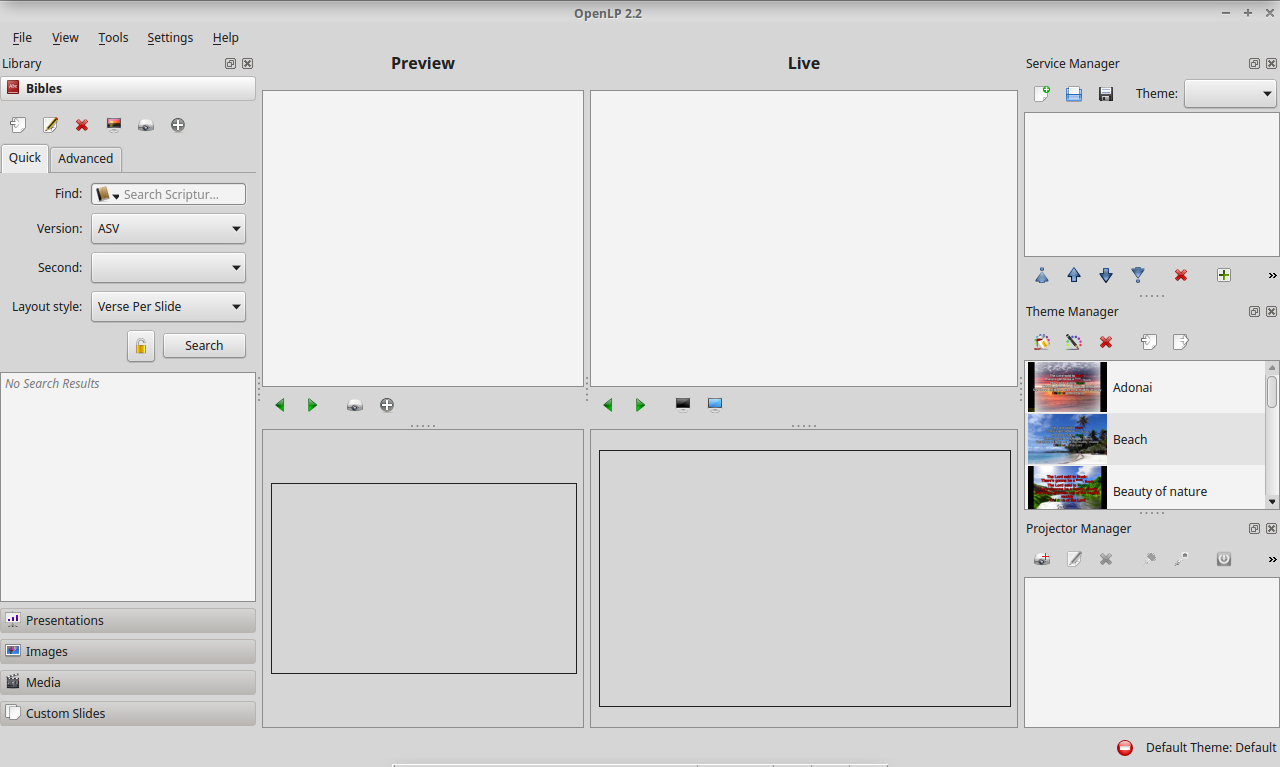This screenshot has height=767, width=1280.
Task: Export the selected theme
Action: [1181, 342]
